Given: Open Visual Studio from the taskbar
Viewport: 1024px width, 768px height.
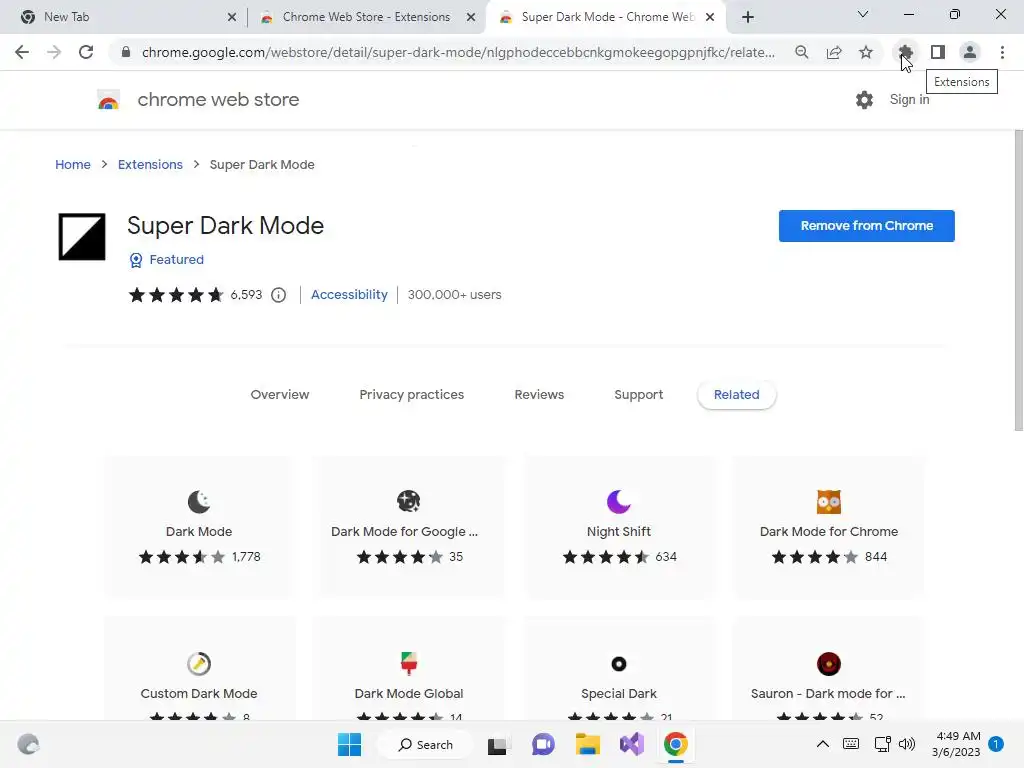Looking at the screenshot, I should 632,744.
